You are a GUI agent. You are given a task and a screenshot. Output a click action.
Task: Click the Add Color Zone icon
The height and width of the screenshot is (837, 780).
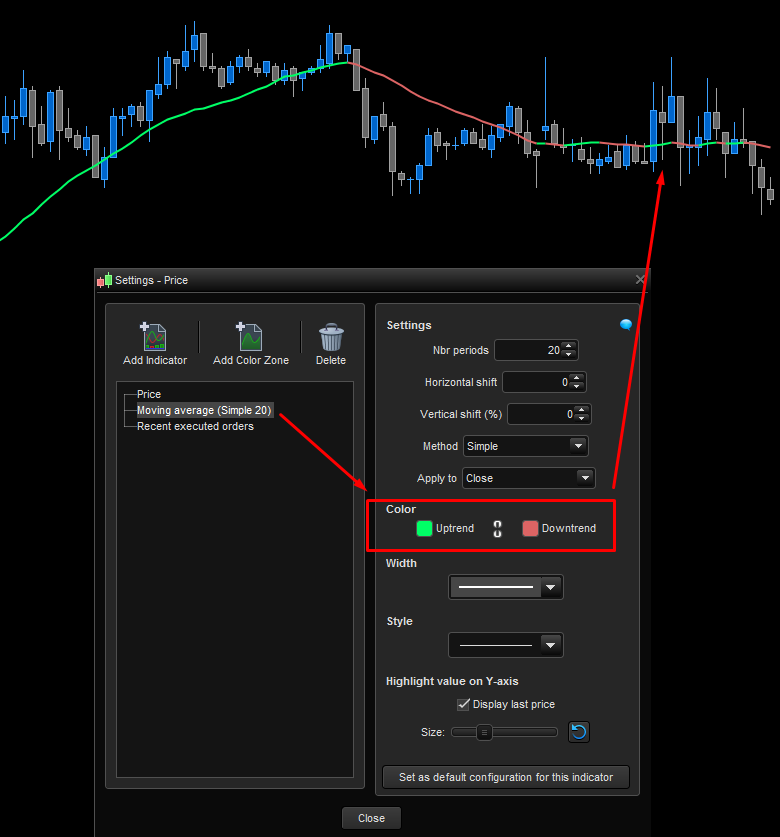(249, 337)
